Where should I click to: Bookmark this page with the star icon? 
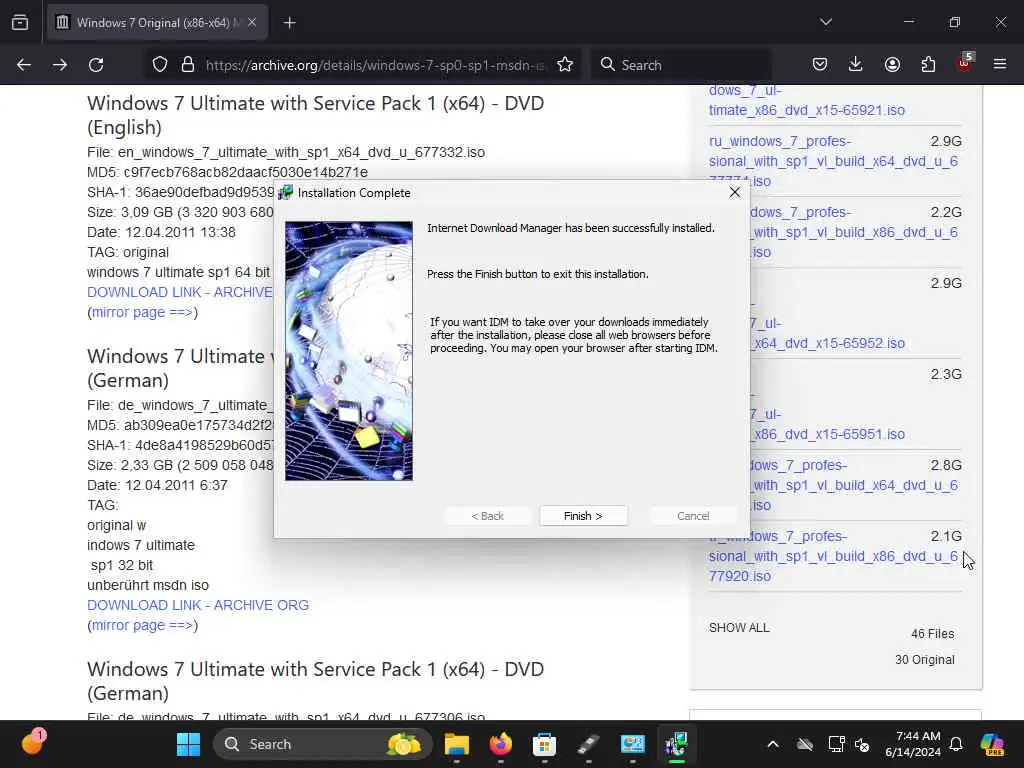(x=565, y=65)
